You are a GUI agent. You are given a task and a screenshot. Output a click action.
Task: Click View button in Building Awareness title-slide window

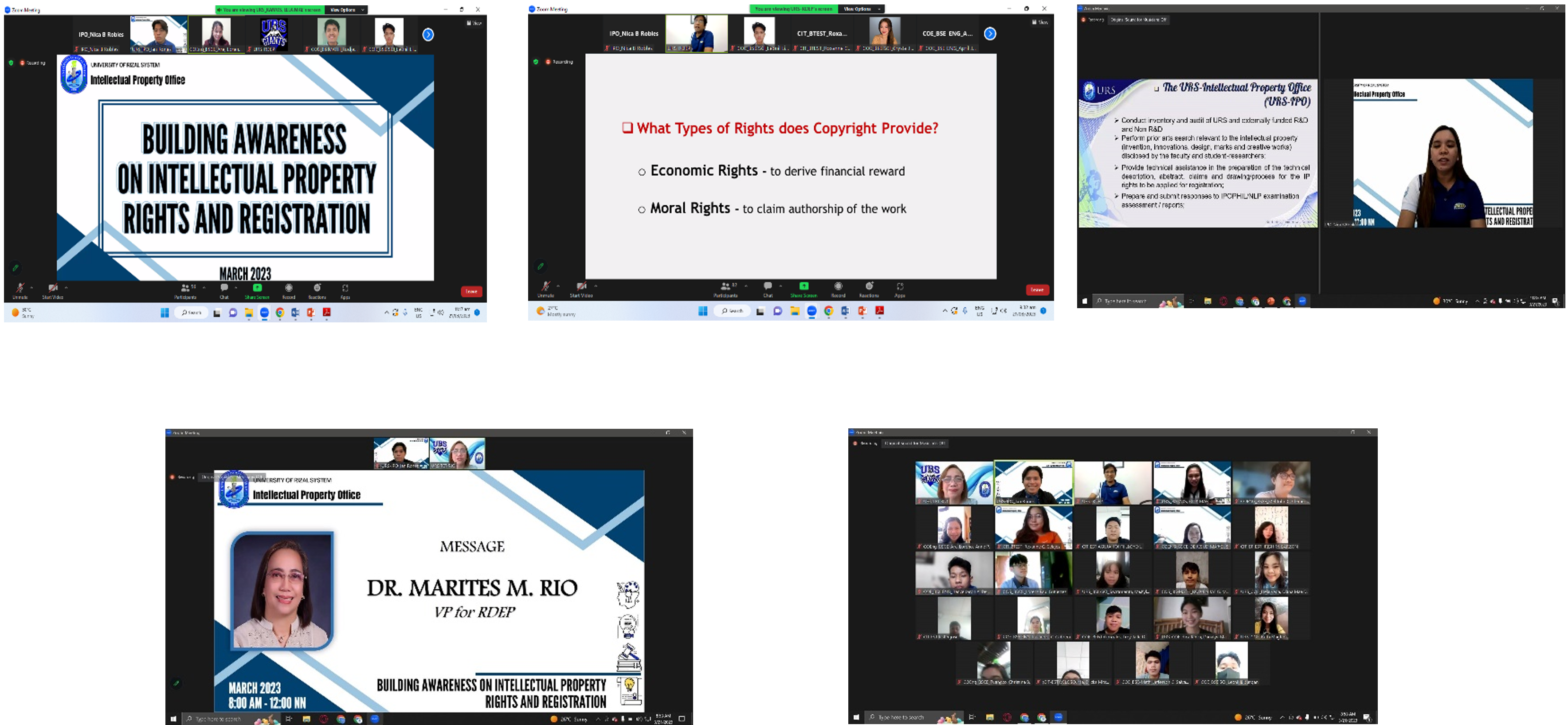[x=474, y=23]
